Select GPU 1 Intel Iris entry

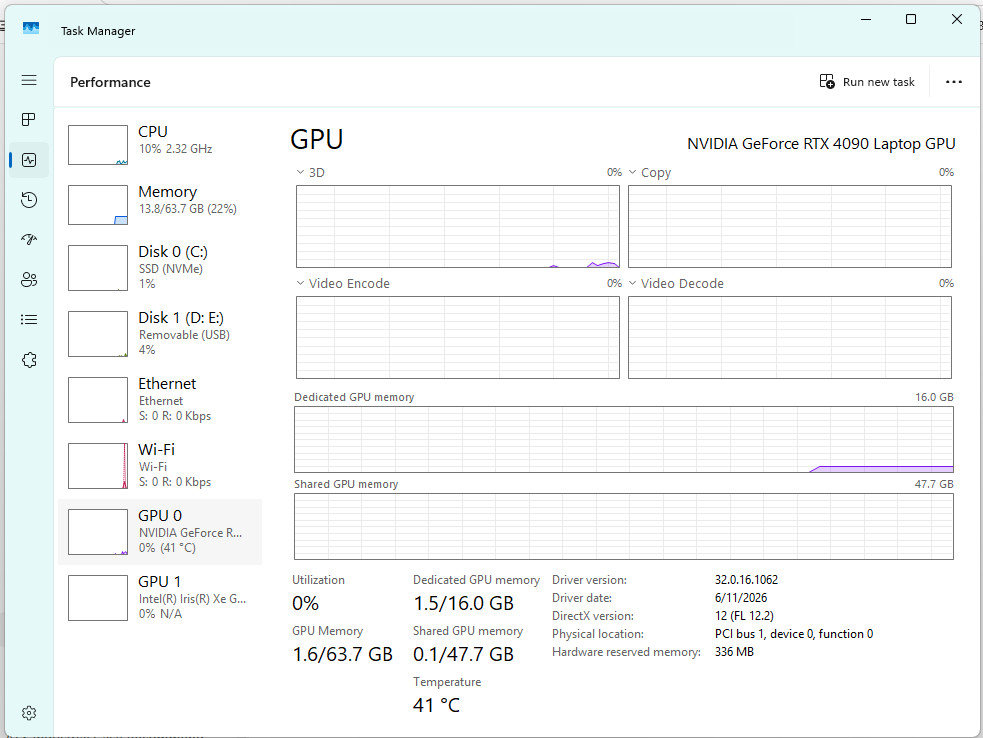[x=160, y=598]
